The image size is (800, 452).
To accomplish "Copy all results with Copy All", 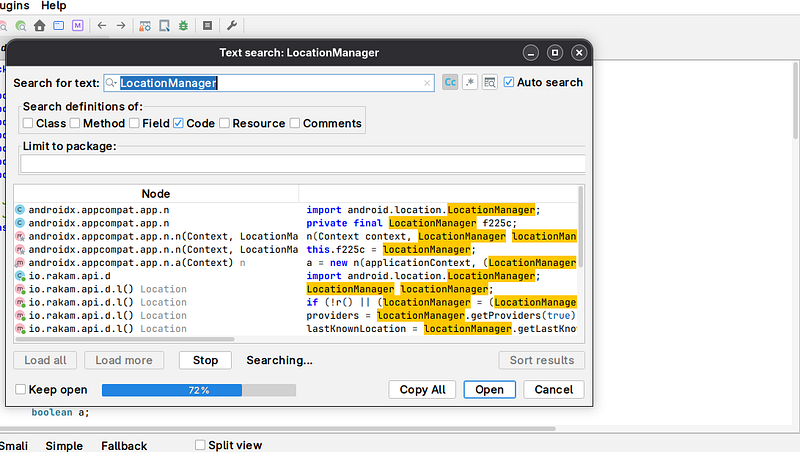I will coord(422,390).
